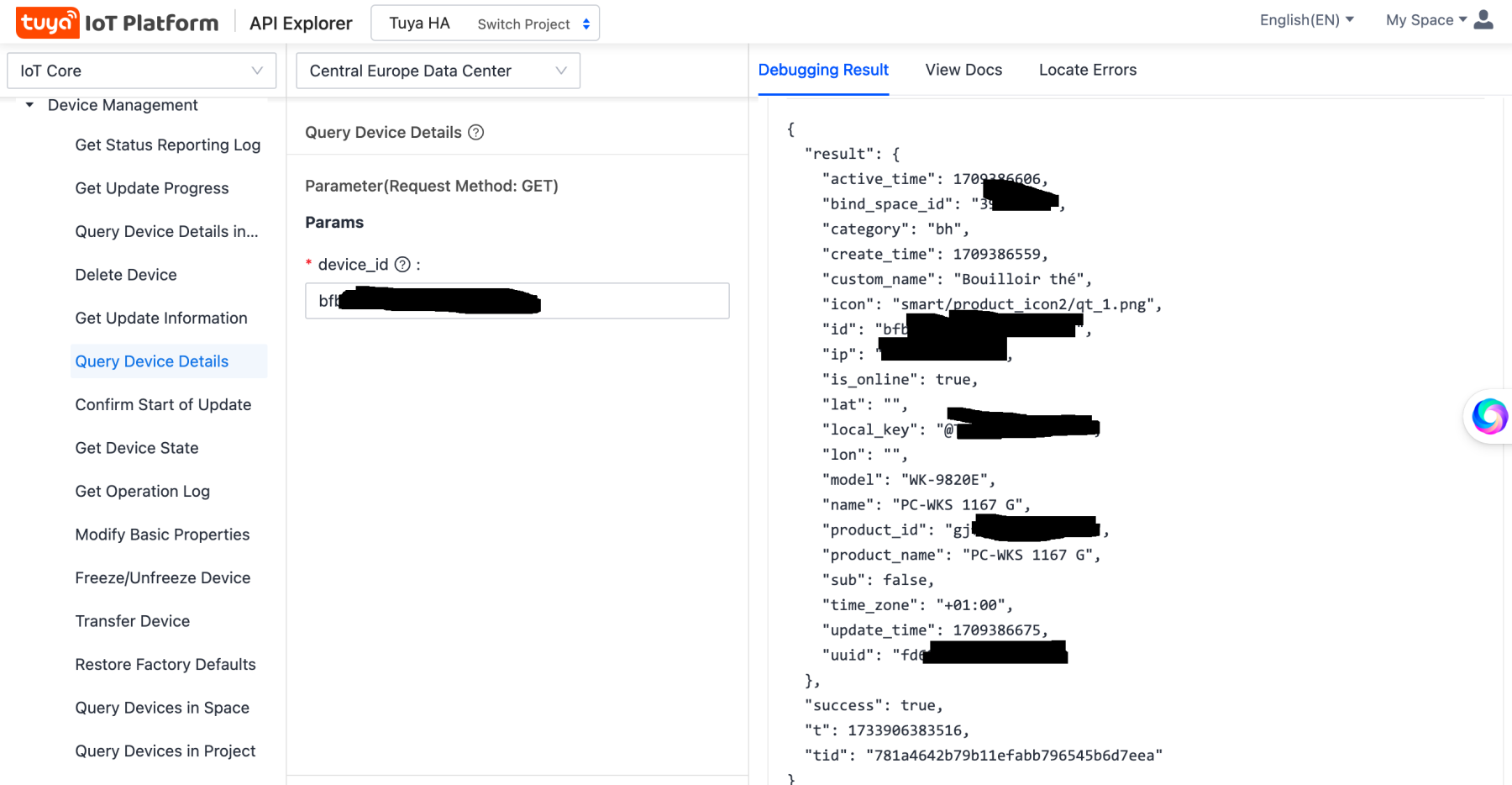The image size is (1512, 785).
Task: Select Get Update Information
Action: tap(161, 318)
